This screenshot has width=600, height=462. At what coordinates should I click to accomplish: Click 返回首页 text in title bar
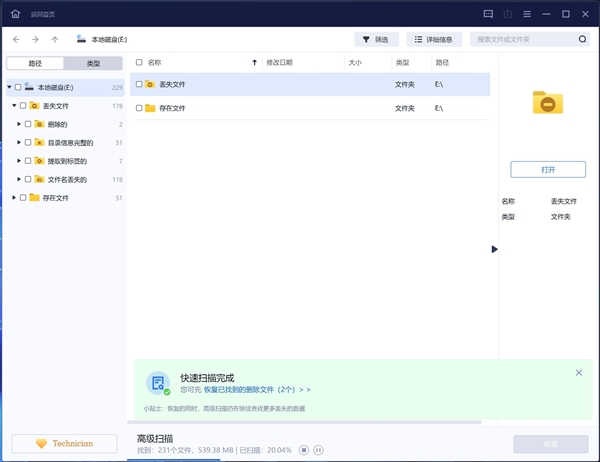pos(42,14)
